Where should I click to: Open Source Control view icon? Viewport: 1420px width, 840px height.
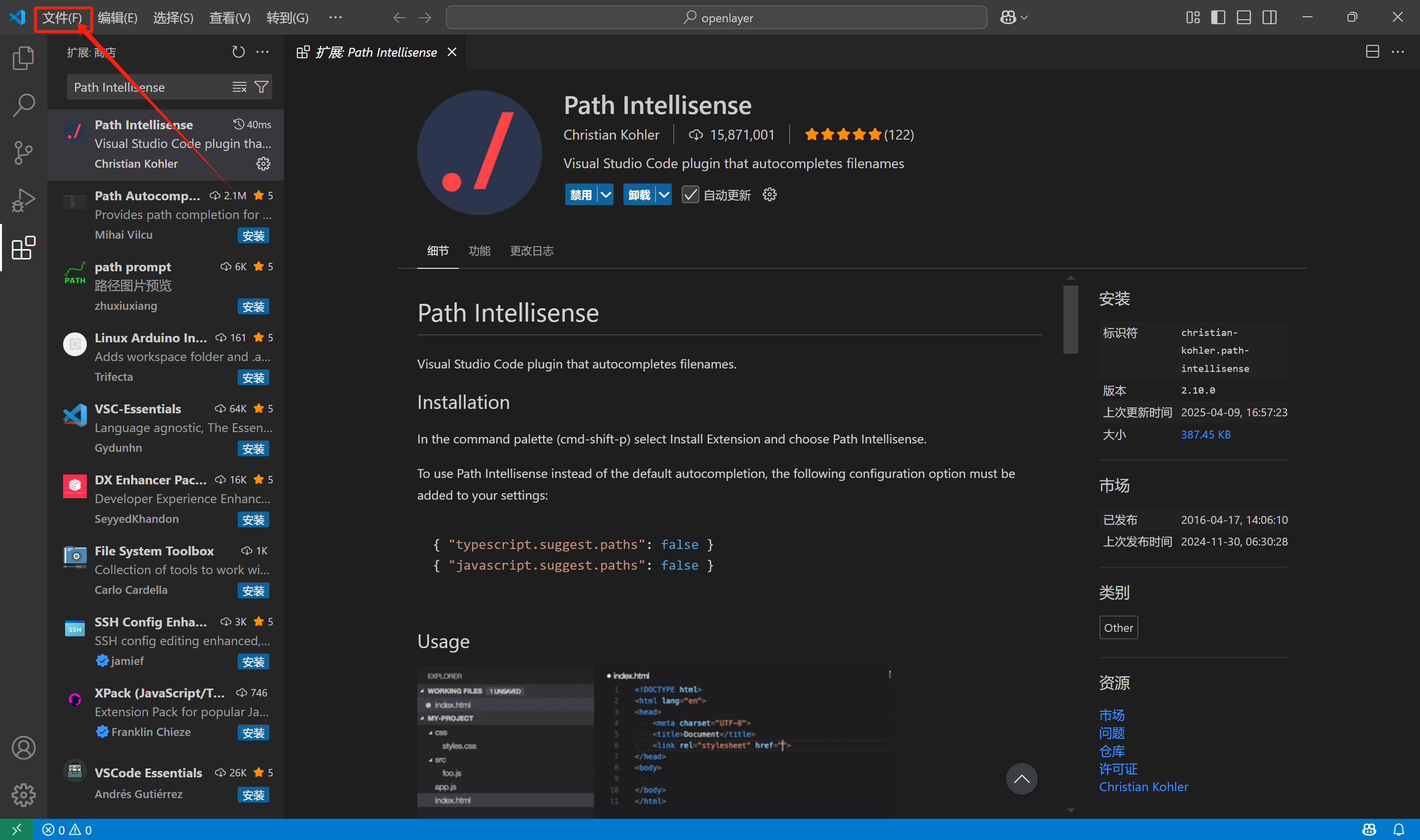pyautogui.click(x=23, y=153)
